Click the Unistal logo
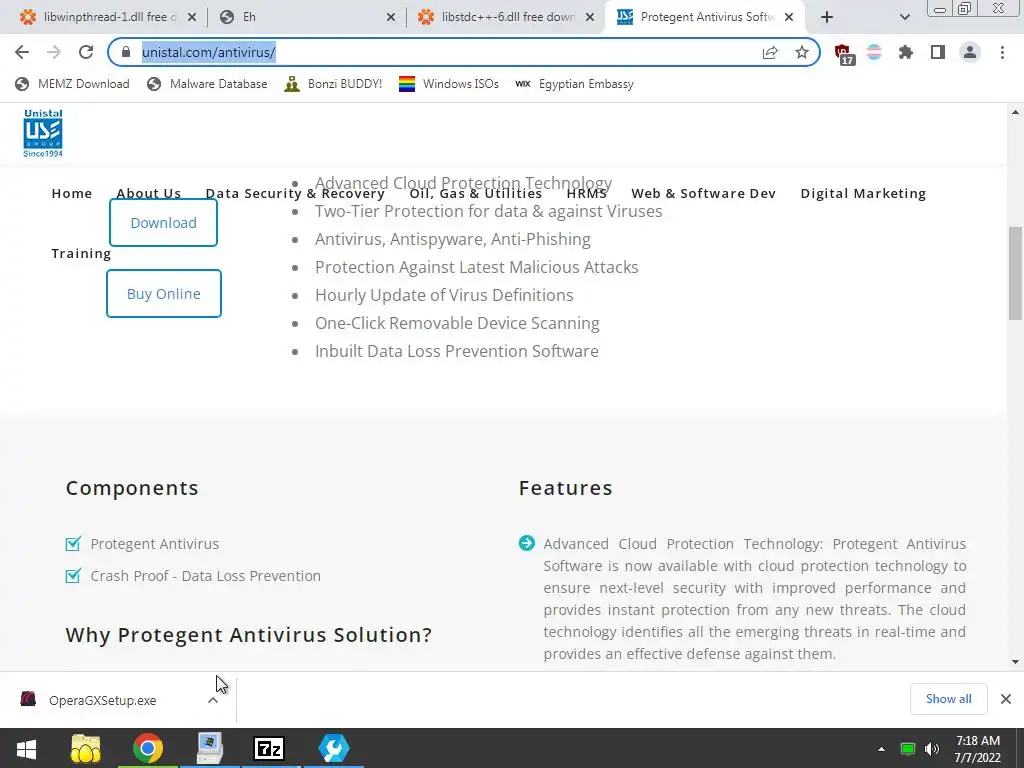1024x768 pixels. (x=43, y=133)
